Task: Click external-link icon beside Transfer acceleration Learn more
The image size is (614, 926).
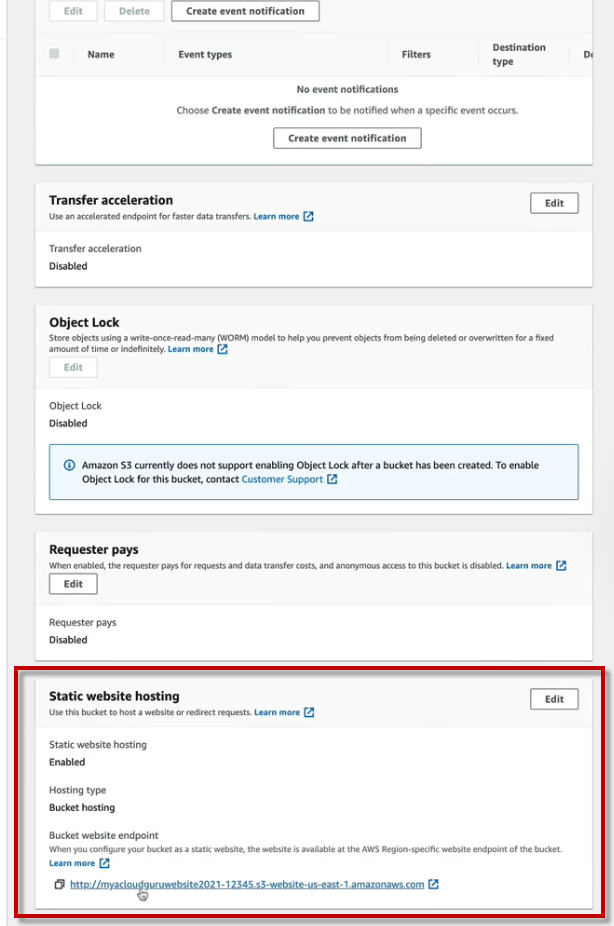Action: tap(308, 216)
